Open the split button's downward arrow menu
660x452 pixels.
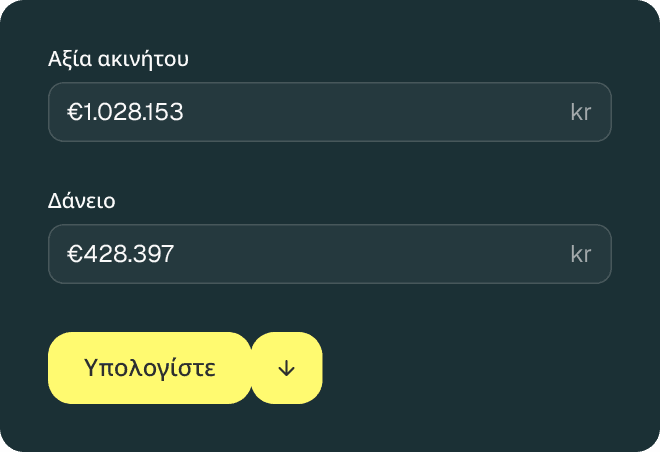point(287,368)
